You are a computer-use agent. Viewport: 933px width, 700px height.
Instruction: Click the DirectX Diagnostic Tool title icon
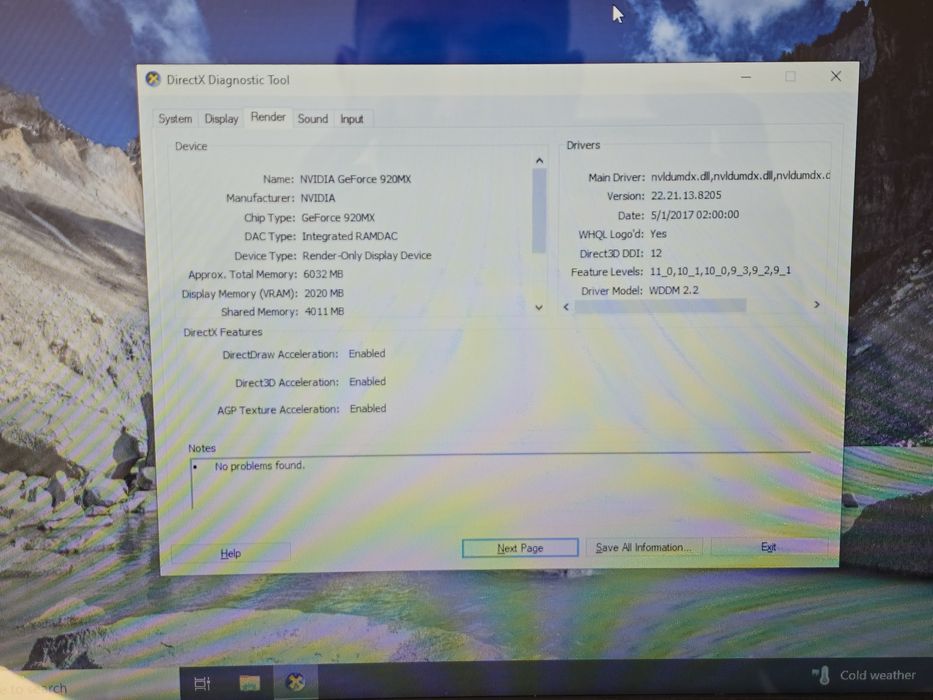[x=153, y=79]
